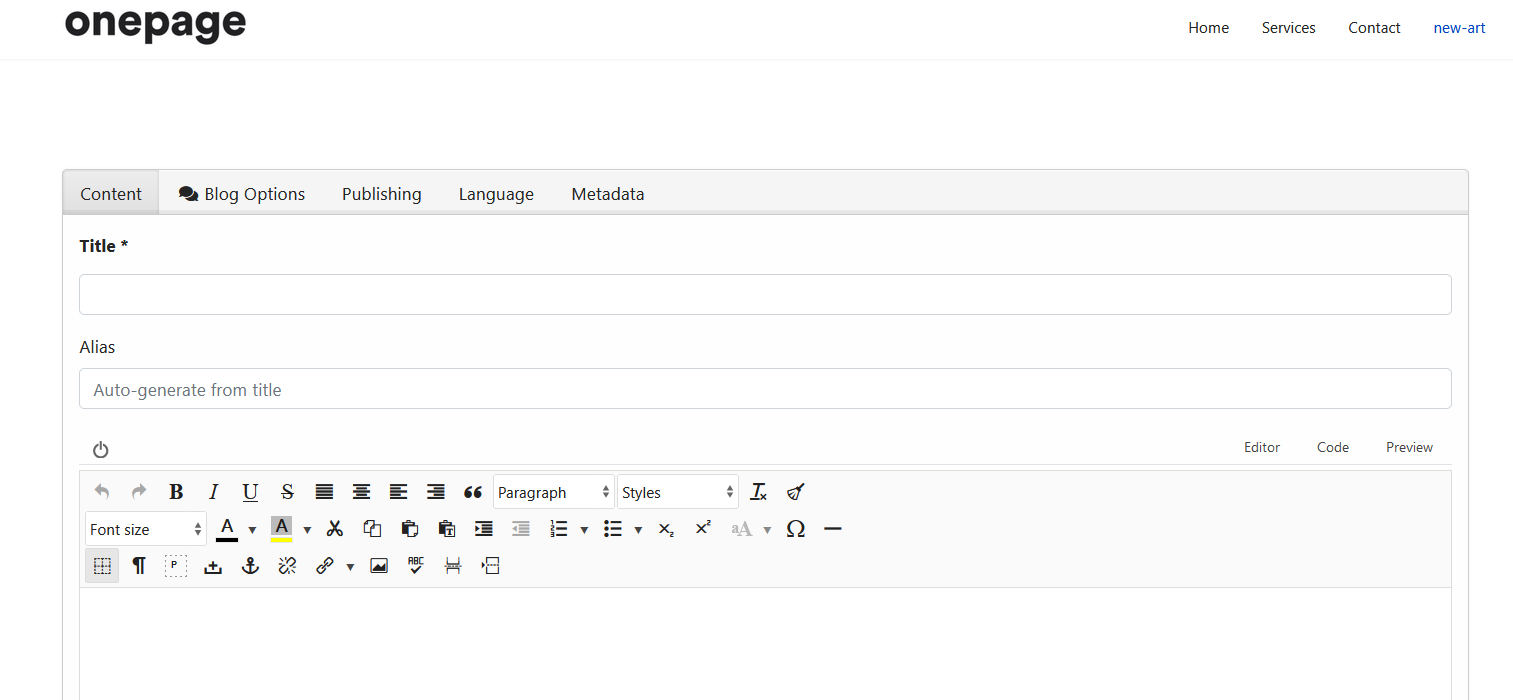Viewport: 1513px width, 700px height.
Task: Toggle bold formatting in the editor toolbar
Action: (176, 492)
